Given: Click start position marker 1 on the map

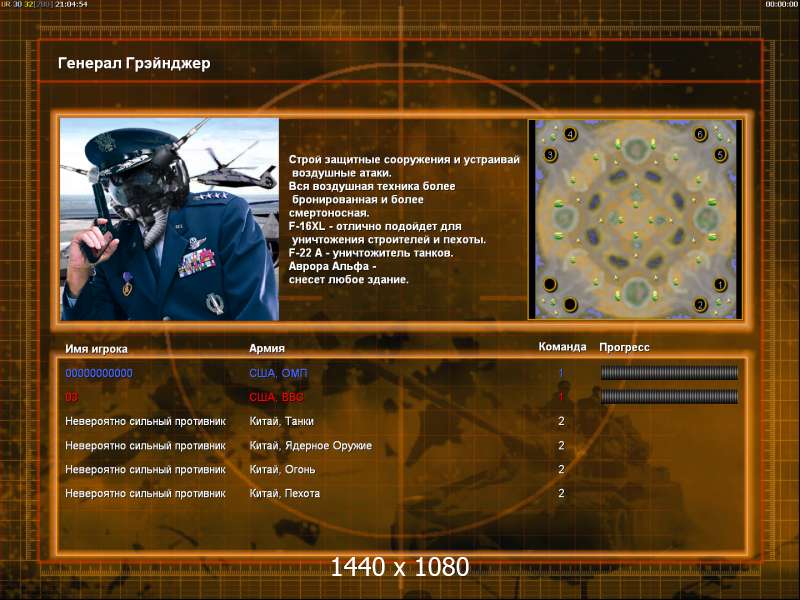Looking at the screenshot, I should tap(720, 284).
